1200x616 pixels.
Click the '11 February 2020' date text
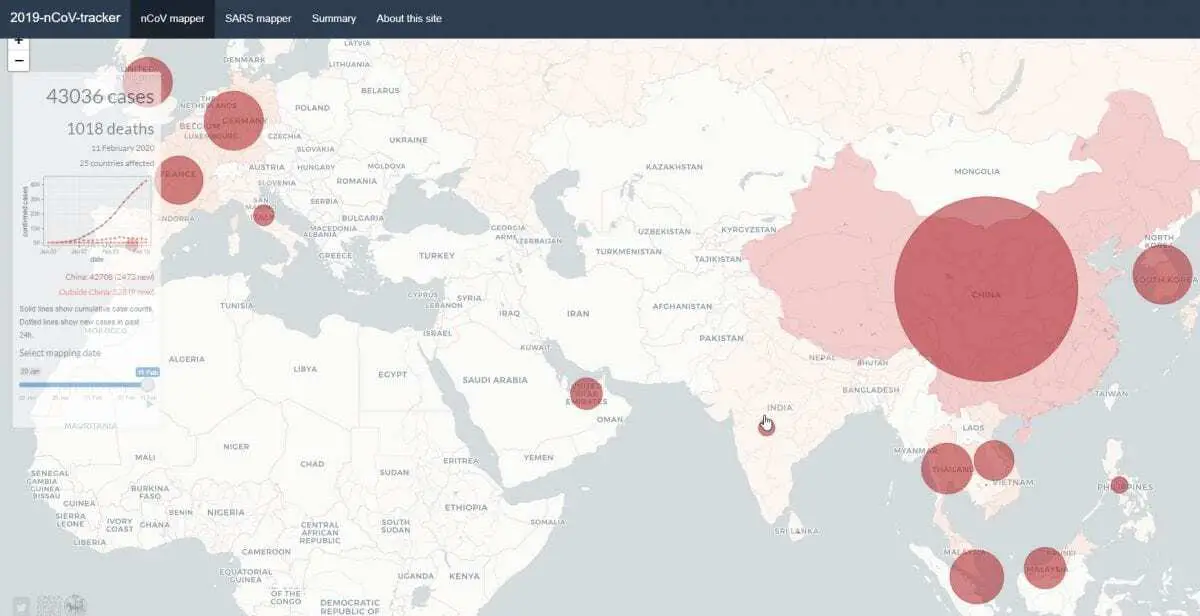point(122,148)
